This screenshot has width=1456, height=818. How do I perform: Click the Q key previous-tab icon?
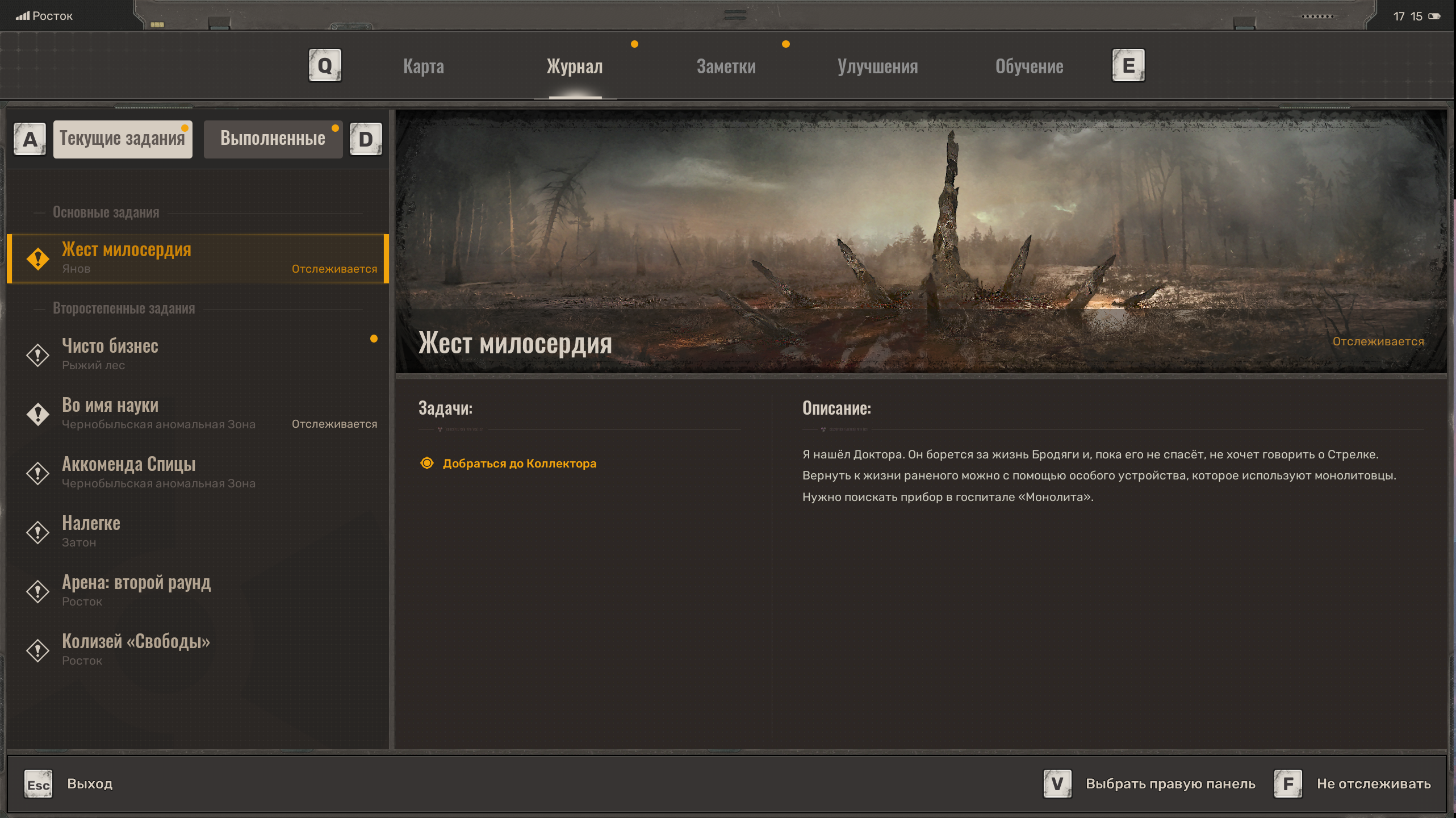tap(325, 65)
